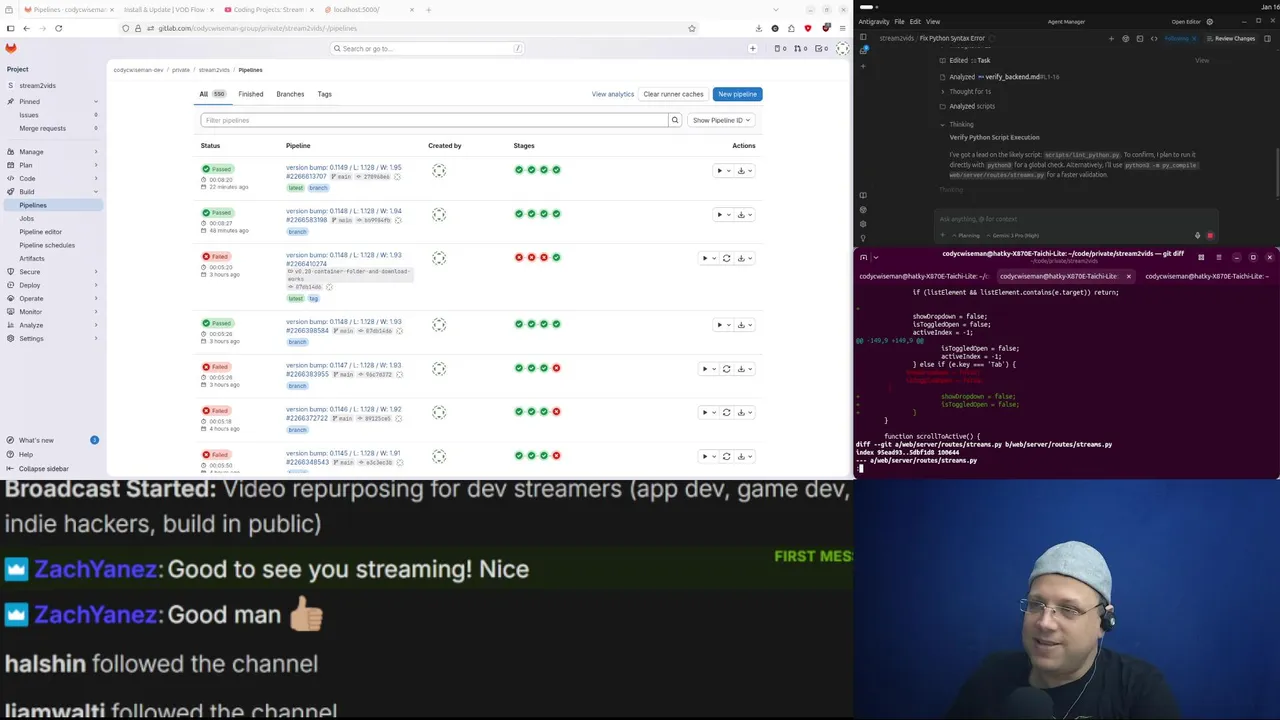This screenshot has width=1280, height=720.
Task: Collapse the Build section in GitLab sidebar
Action: 52,192
